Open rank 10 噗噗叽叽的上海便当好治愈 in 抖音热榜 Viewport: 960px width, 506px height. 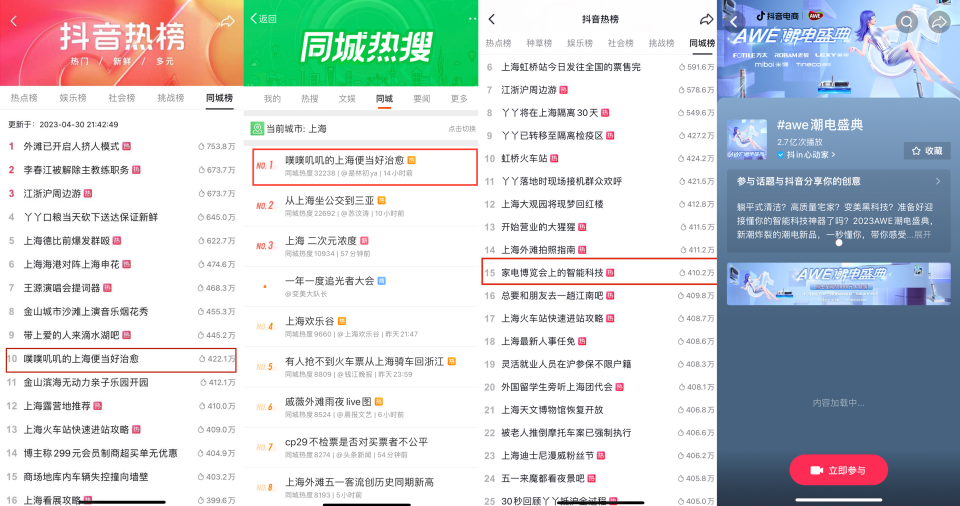(121, 359)
